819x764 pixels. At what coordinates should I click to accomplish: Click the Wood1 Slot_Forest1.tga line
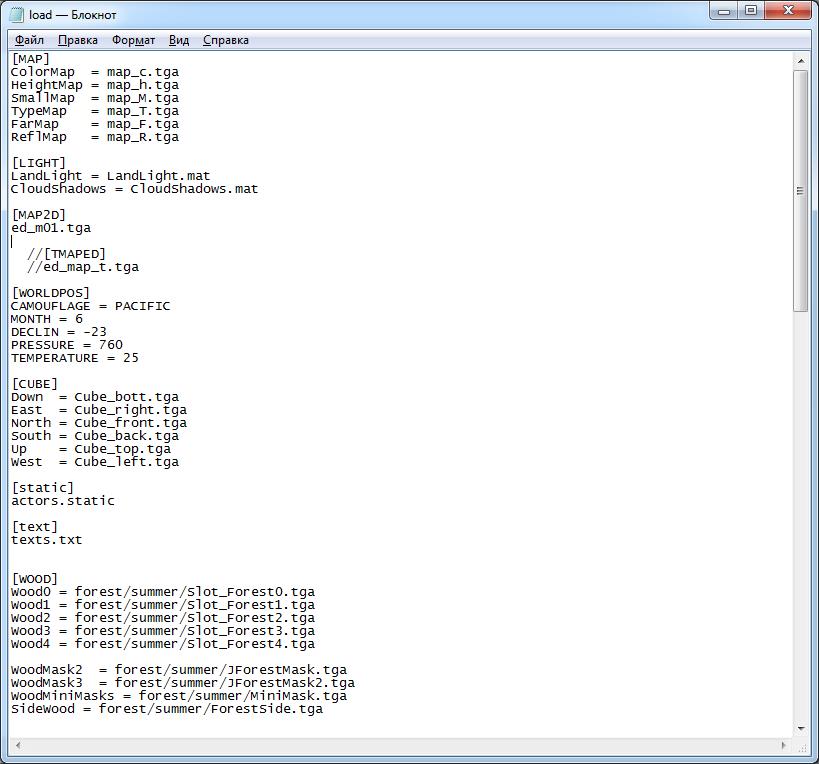(163, 605)
